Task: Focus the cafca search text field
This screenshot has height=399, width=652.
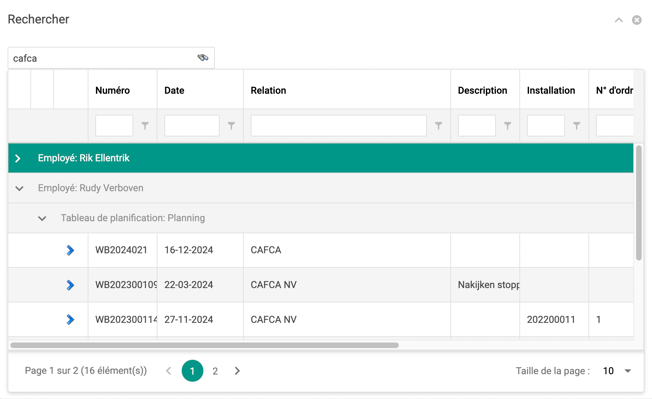Action: click(103, 58)
